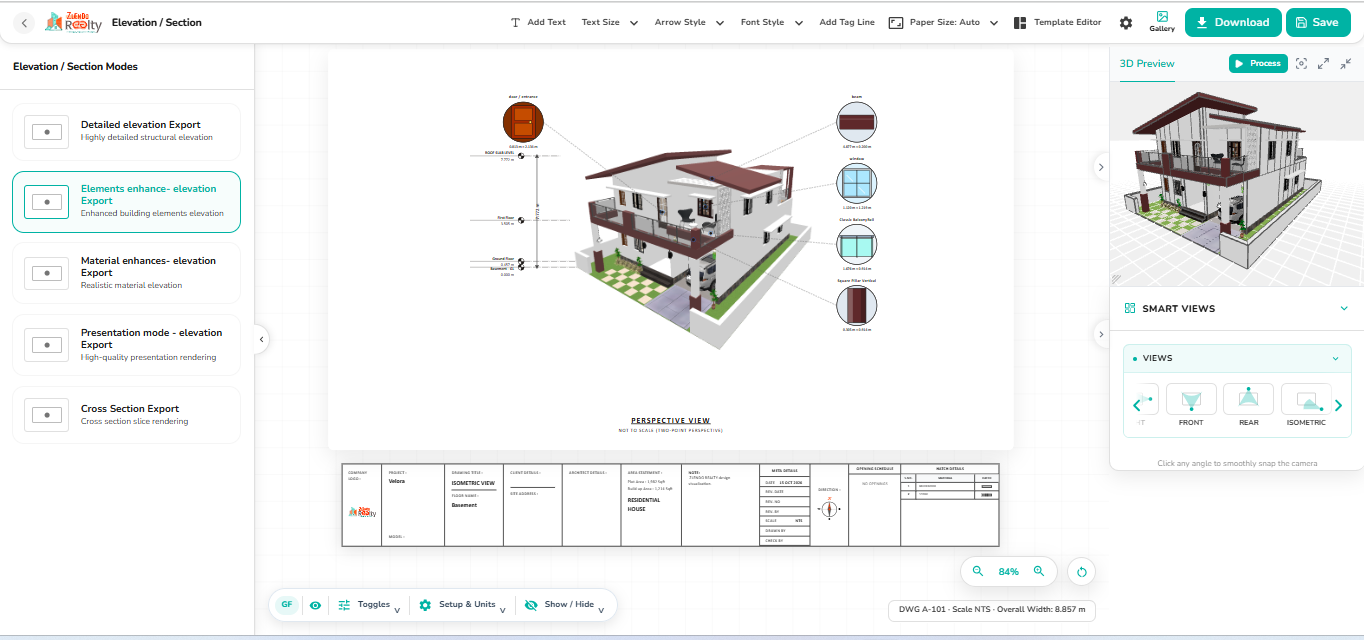Open the Gallery

[x=1162, y=22]
